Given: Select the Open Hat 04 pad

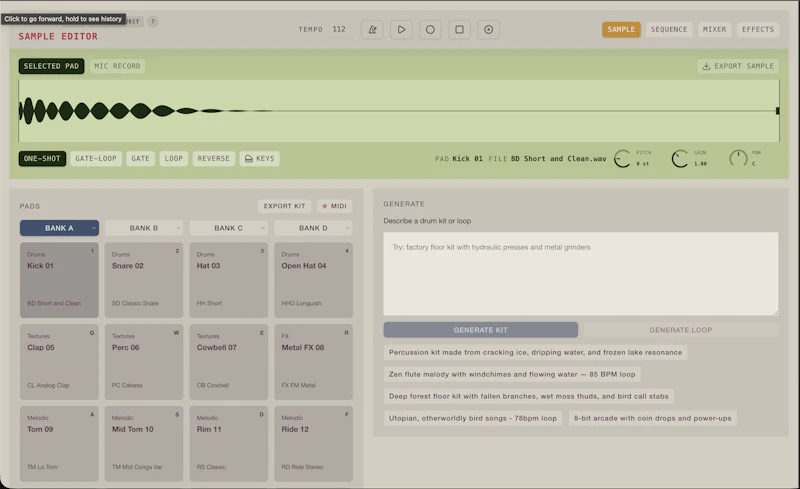Looking at the screenshot, I should [313, 280].
